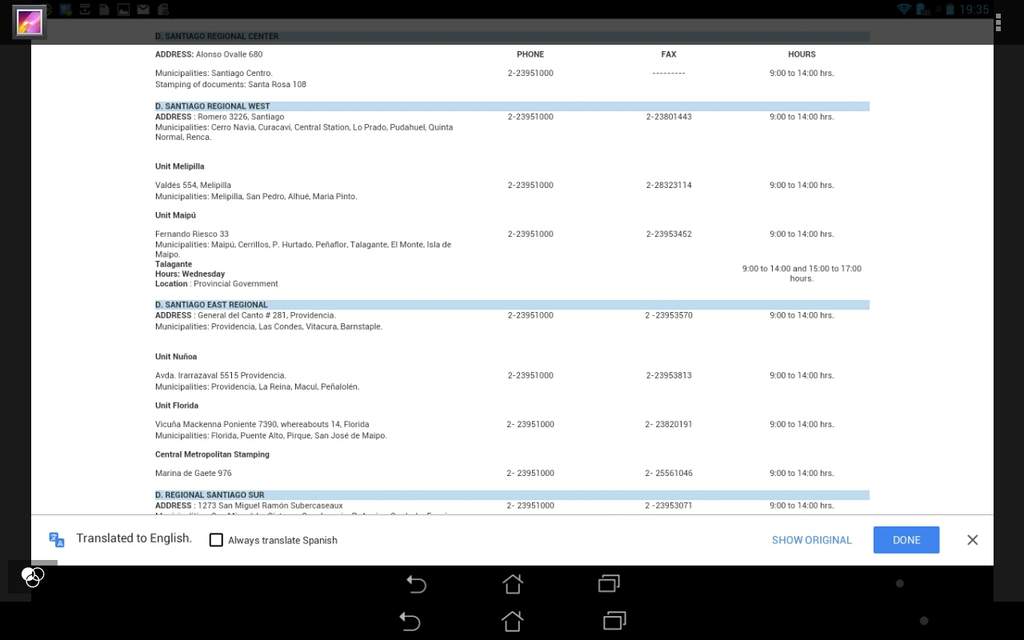This screenshot has width=1024, height=640.
Task: Tap the Home icon in the lower navigation row
Action: (x=512, y=621)
